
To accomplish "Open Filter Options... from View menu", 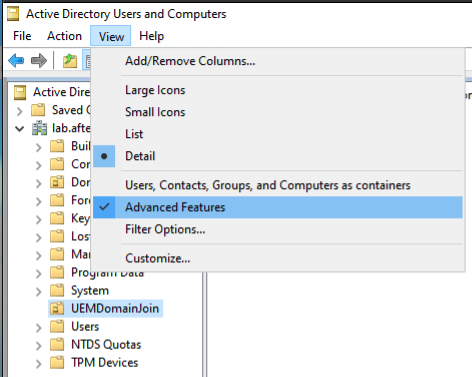I will point(278,229).
